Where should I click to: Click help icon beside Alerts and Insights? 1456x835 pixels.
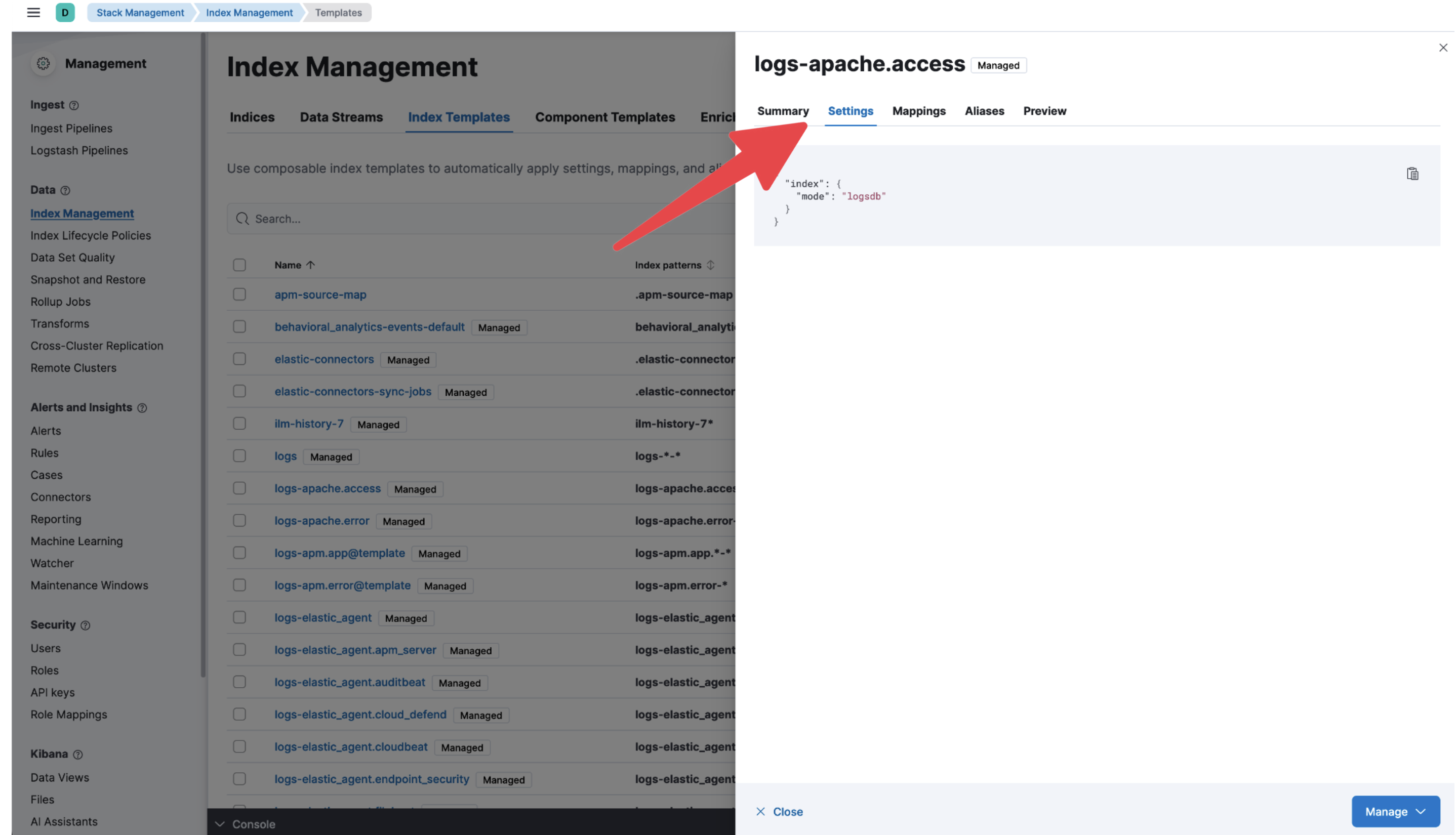142,408
